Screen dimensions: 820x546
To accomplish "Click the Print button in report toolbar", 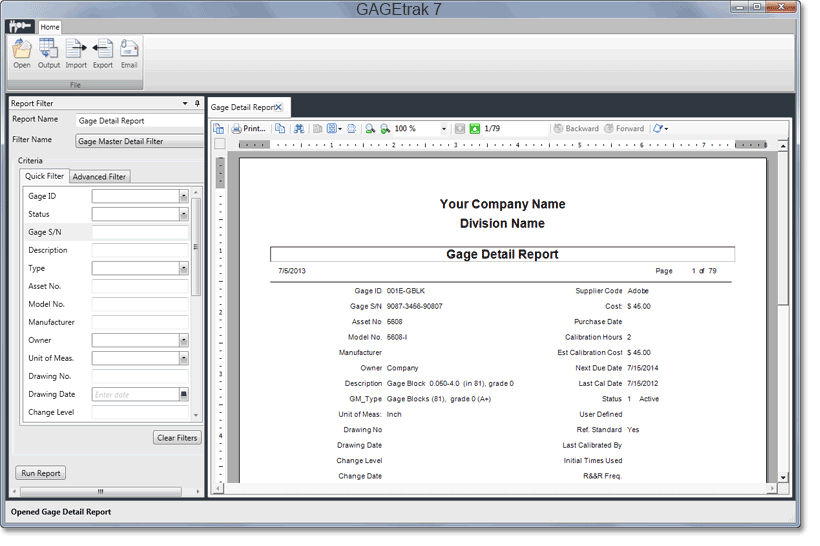I will click(249, 129).
